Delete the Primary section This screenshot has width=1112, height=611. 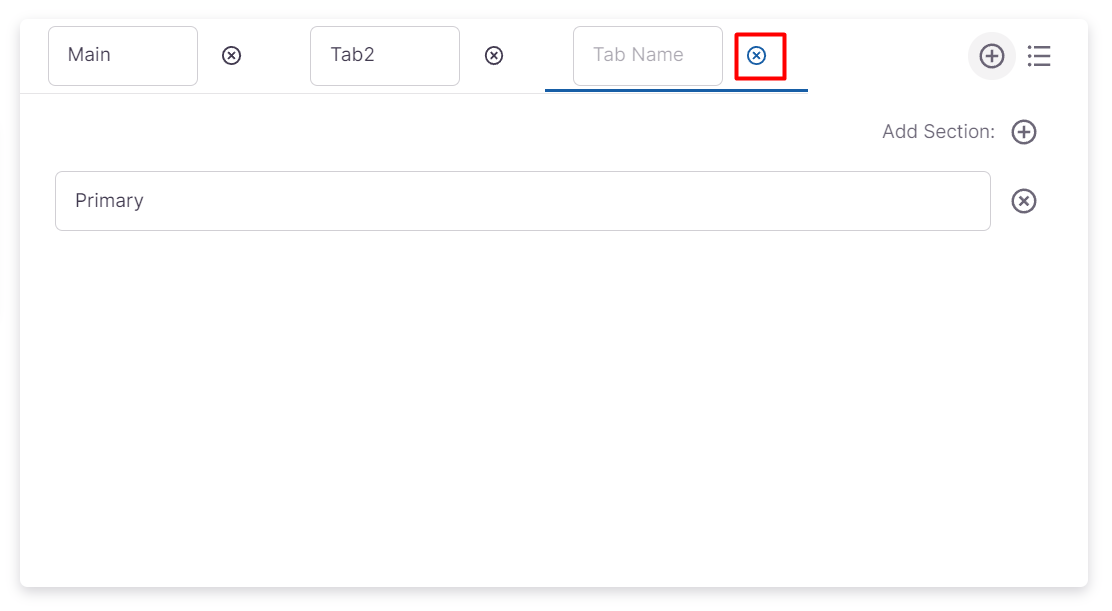[1024, 201]
